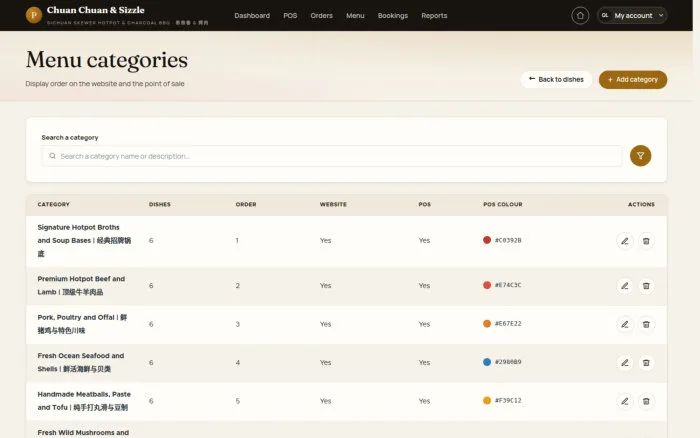700x438 pixels.
Task: Go to the POS nav item
Action: coord(290,16)
